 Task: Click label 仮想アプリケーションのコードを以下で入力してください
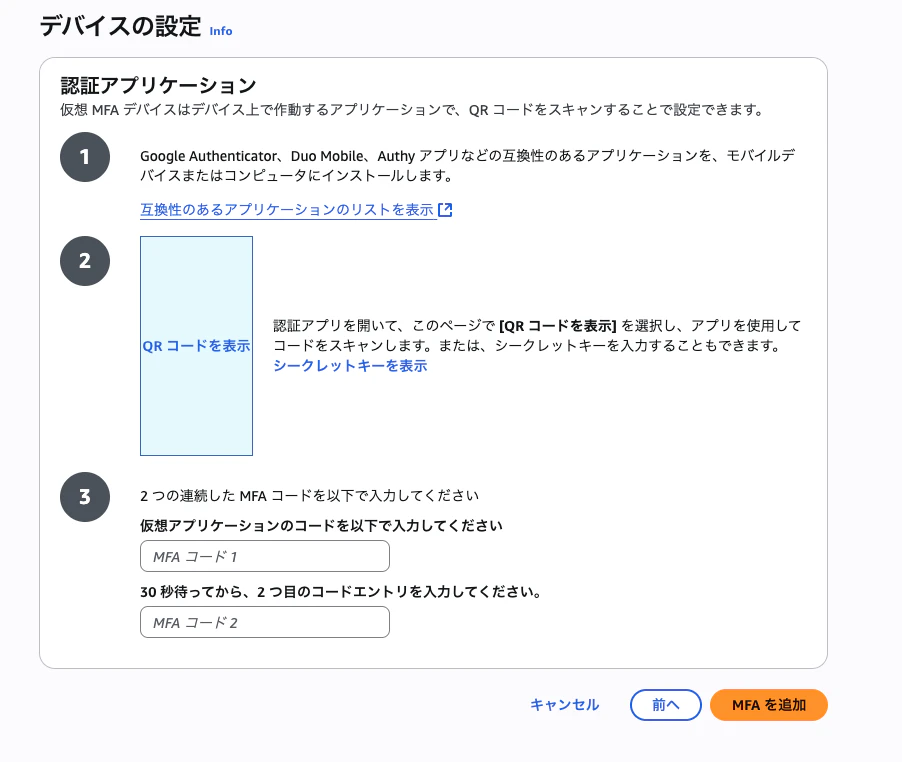[321, 526]
